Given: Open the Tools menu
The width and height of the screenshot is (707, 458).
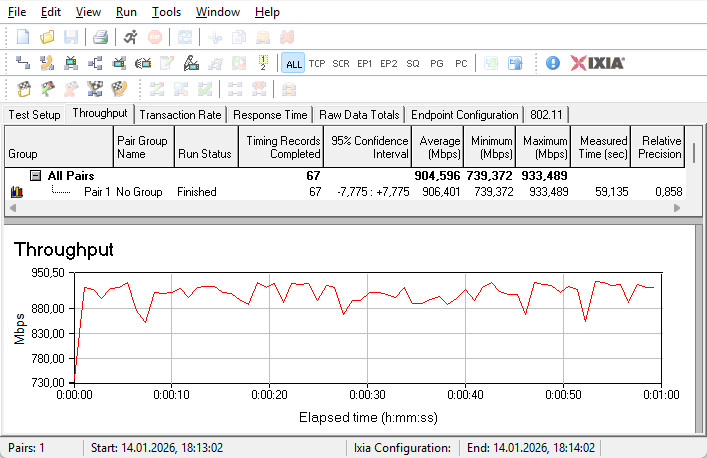Looking at the screenshot, I should pyautogui.click(x=166, y=12).
